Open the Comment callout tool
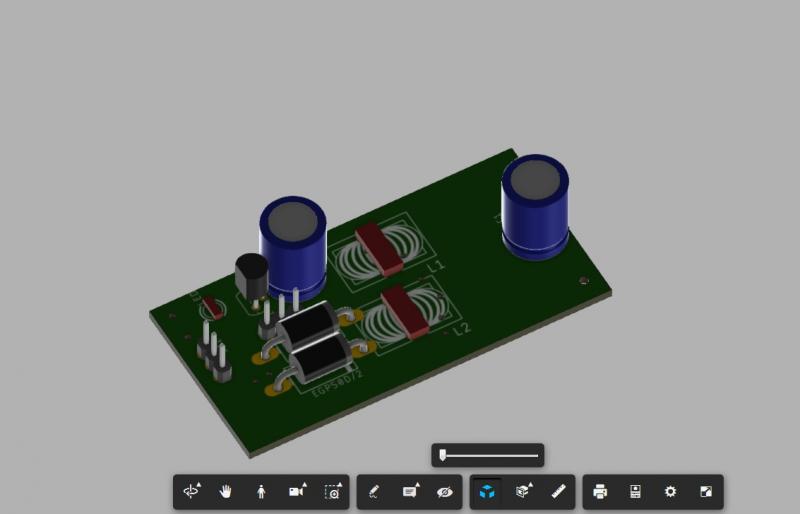This screenshot has width=800, height=514. tap(410, 491)
